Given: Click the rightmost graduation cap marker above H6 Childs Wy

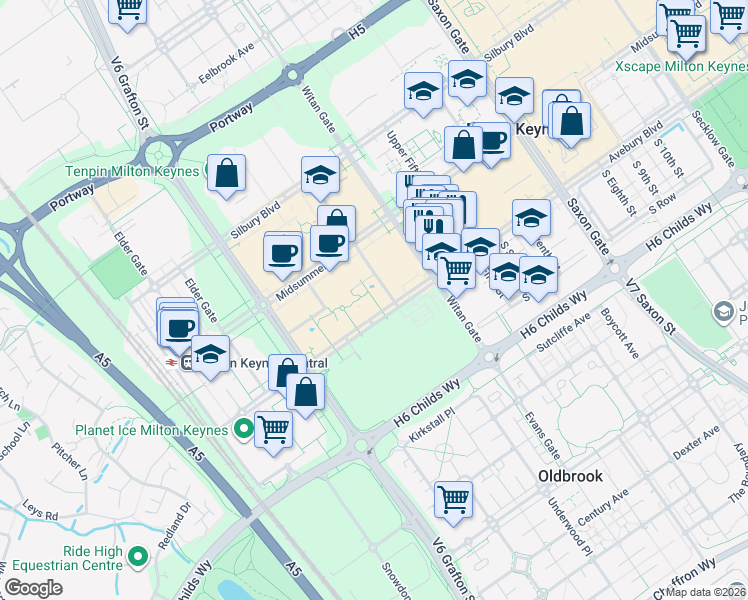Looking at the screenshot, I should [x=539, y=276].
